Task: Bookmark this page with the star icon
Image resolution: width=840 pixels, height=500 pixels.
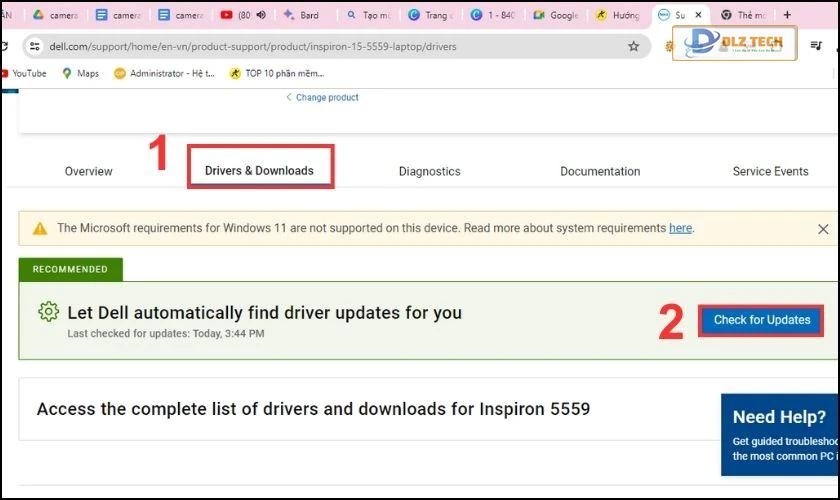Action: (x=633, y=46)
